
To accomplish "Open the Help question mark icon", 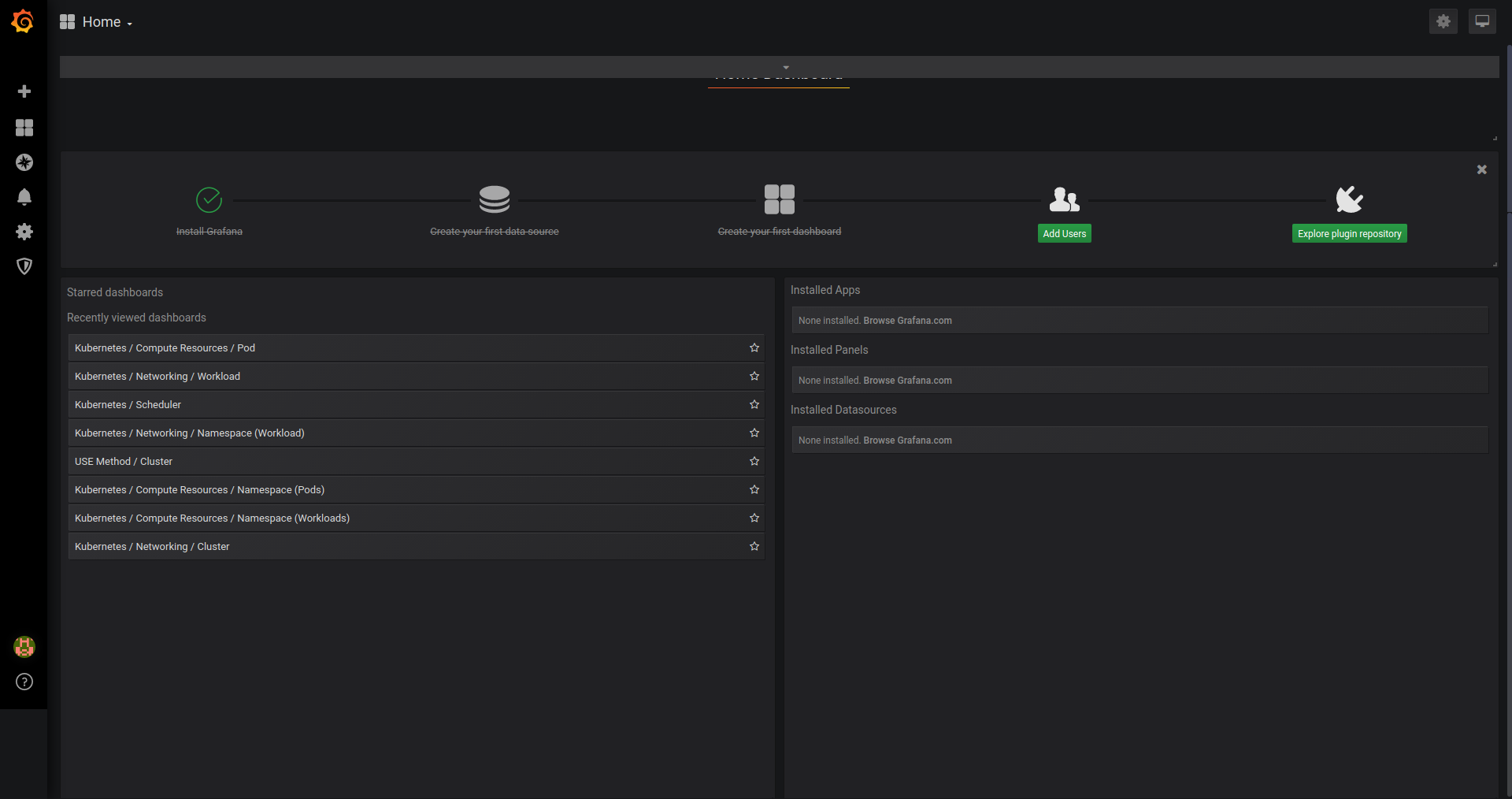I will (x=24, y=682).
